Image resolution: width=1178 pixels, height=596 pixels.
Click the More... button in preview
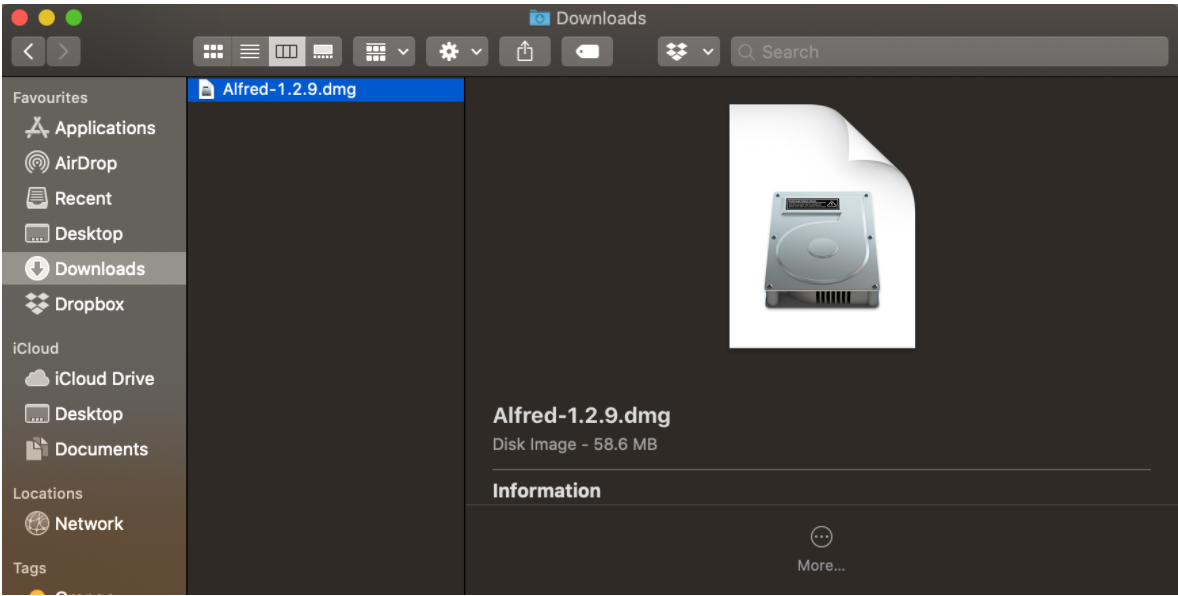pyautogui.click(x=821, y=548)
